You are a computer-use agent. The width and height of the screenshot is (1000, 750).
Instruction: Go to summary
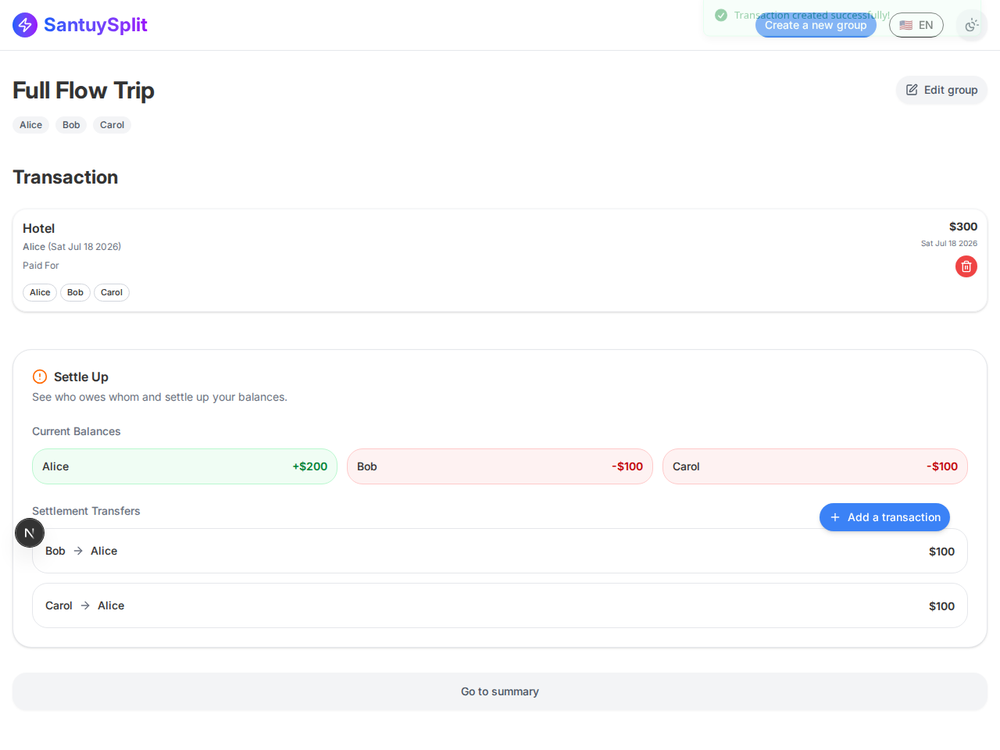click(500, 691)
